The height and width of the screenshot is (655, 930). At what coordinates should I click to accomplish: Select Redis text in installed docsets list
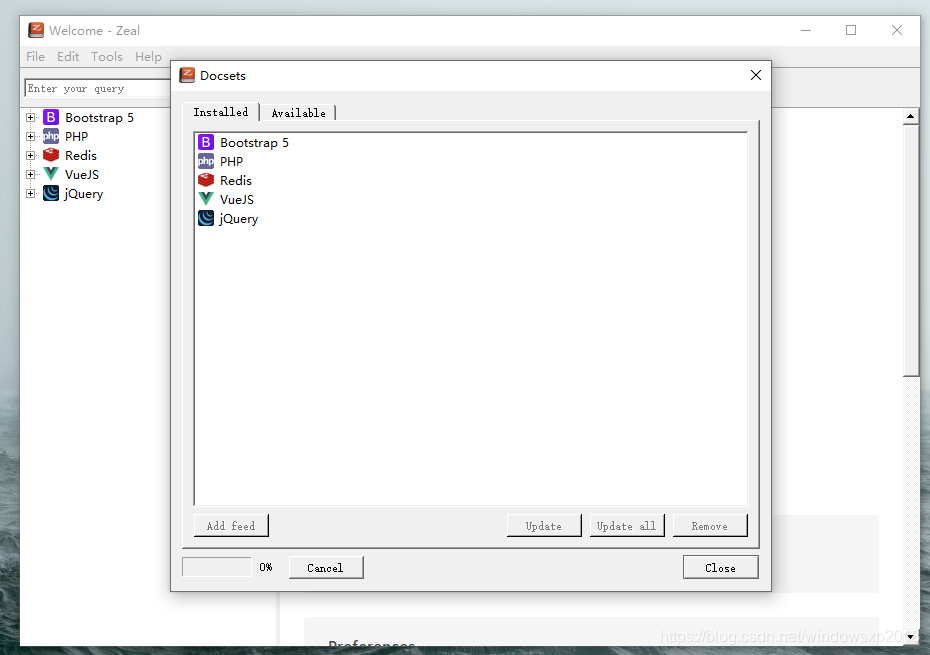pyautogui.click(x=235, y=180)
